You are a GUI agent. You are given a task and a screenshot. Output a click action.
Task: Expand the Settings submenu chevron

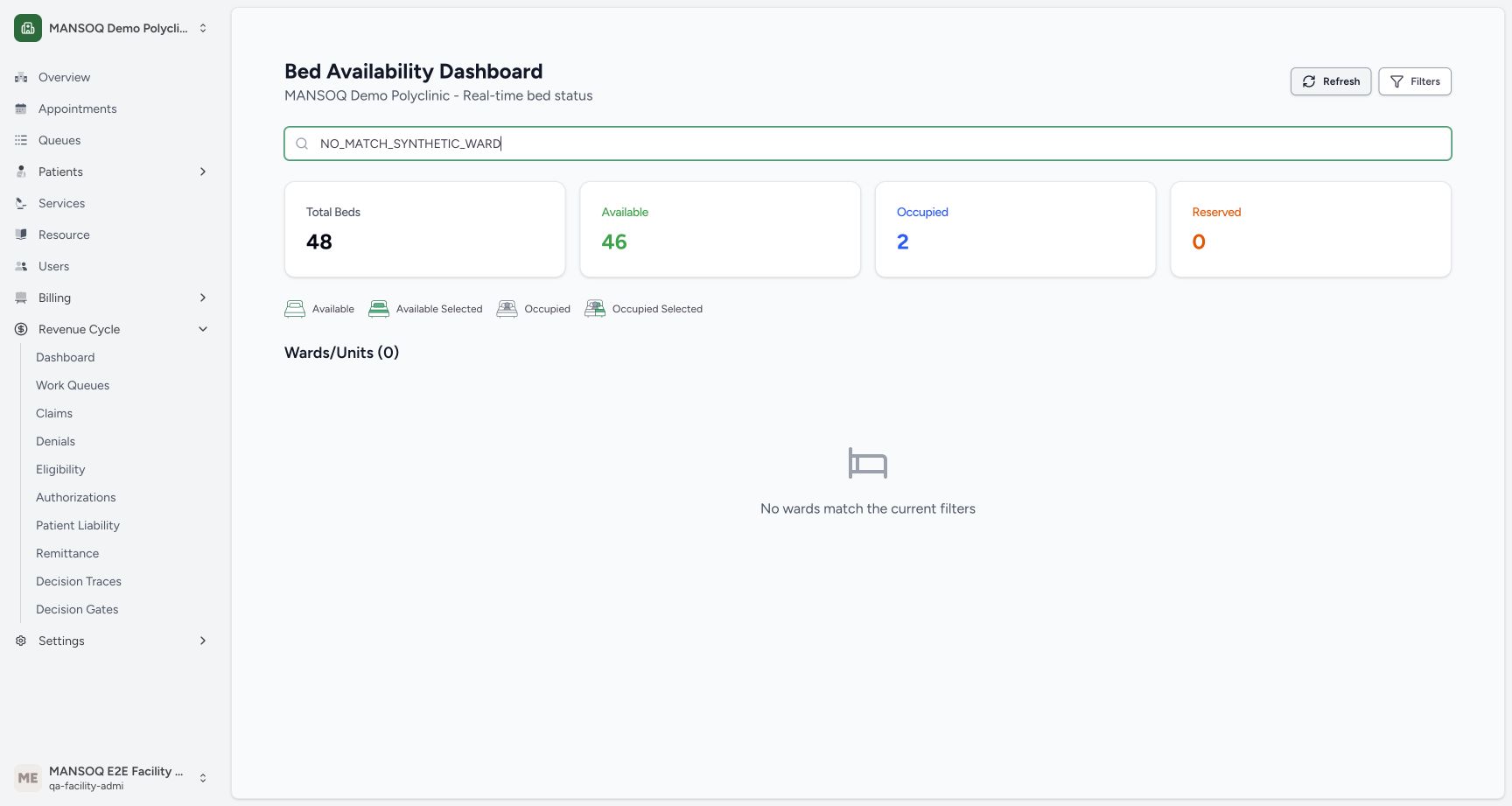click(203, 641)
